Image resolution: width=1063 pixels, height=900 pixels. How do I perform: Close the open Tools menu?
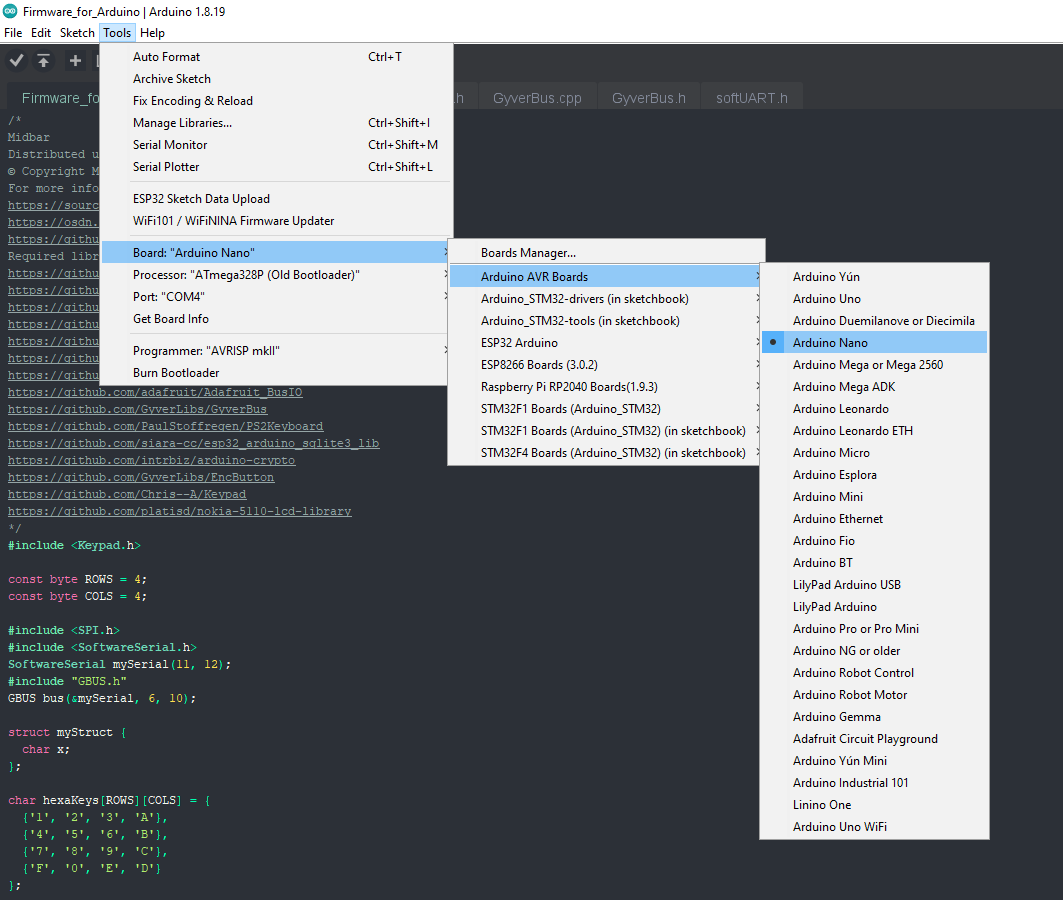[117, 33]
